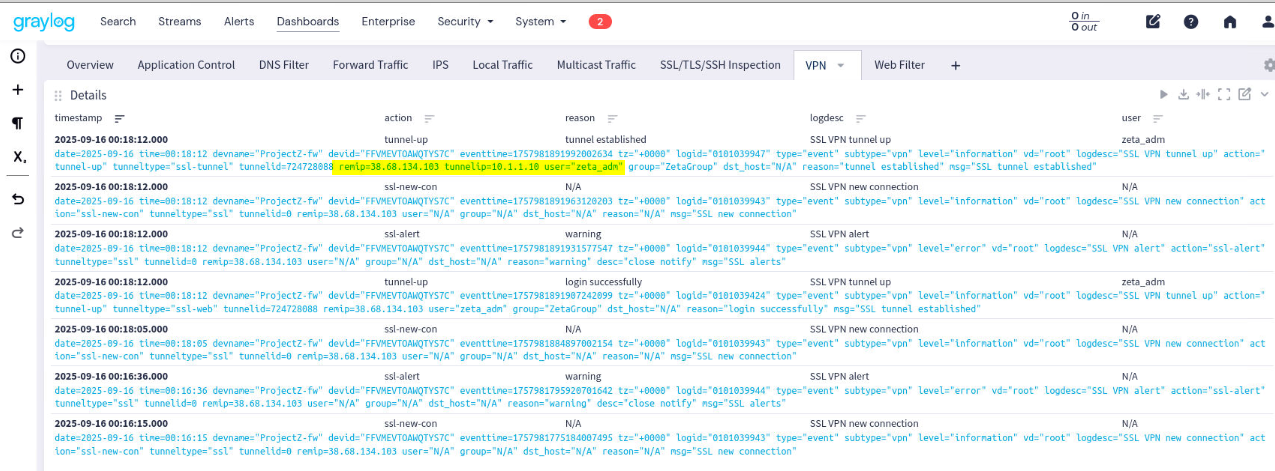This screenshot has width=1275, height=471.
Task: Open the sidebar description info icon
Action: [x=17, y=56]
